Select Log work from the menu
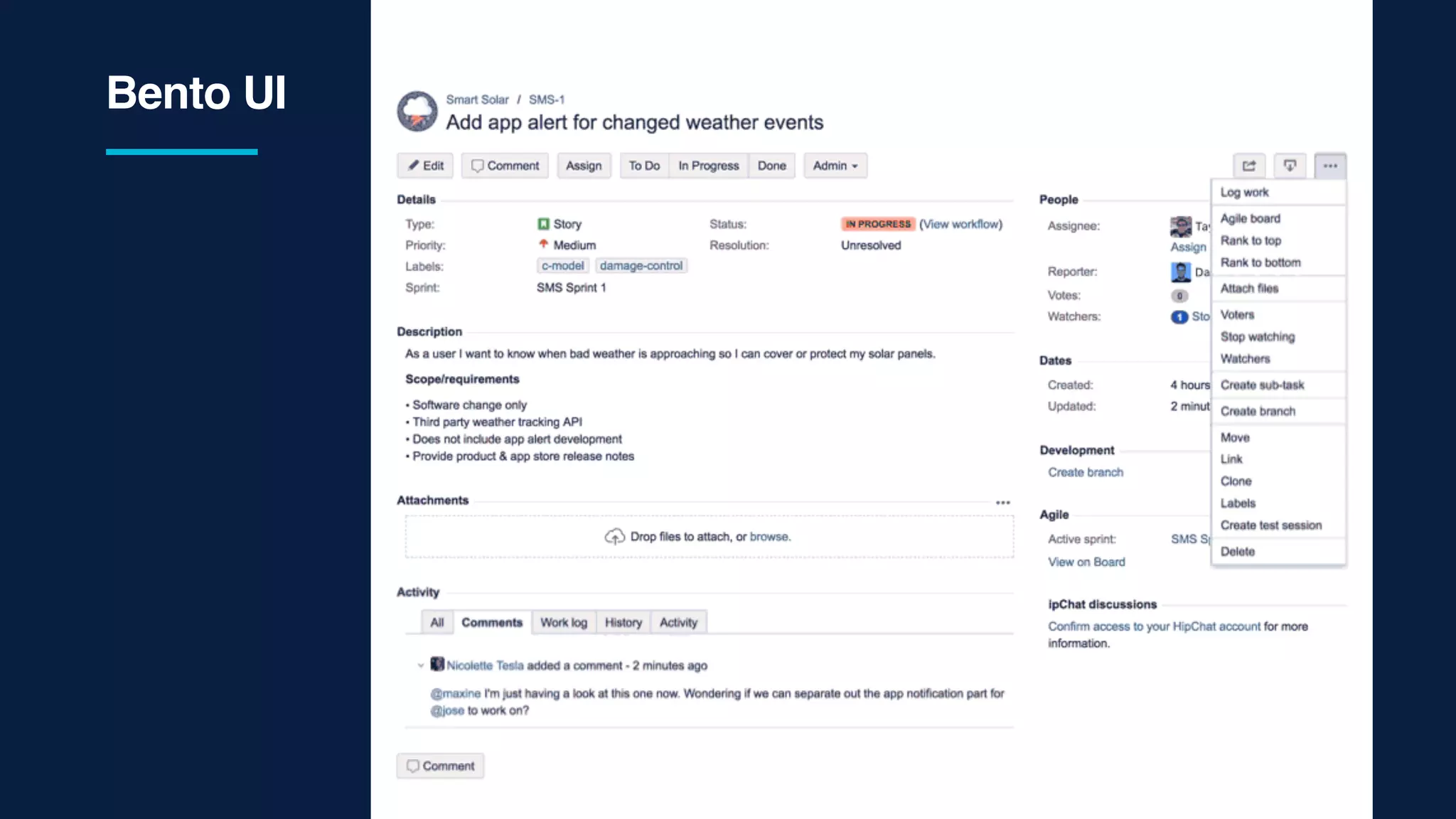Screen dimensions: 1456x819 click(x=1244, y=193)
